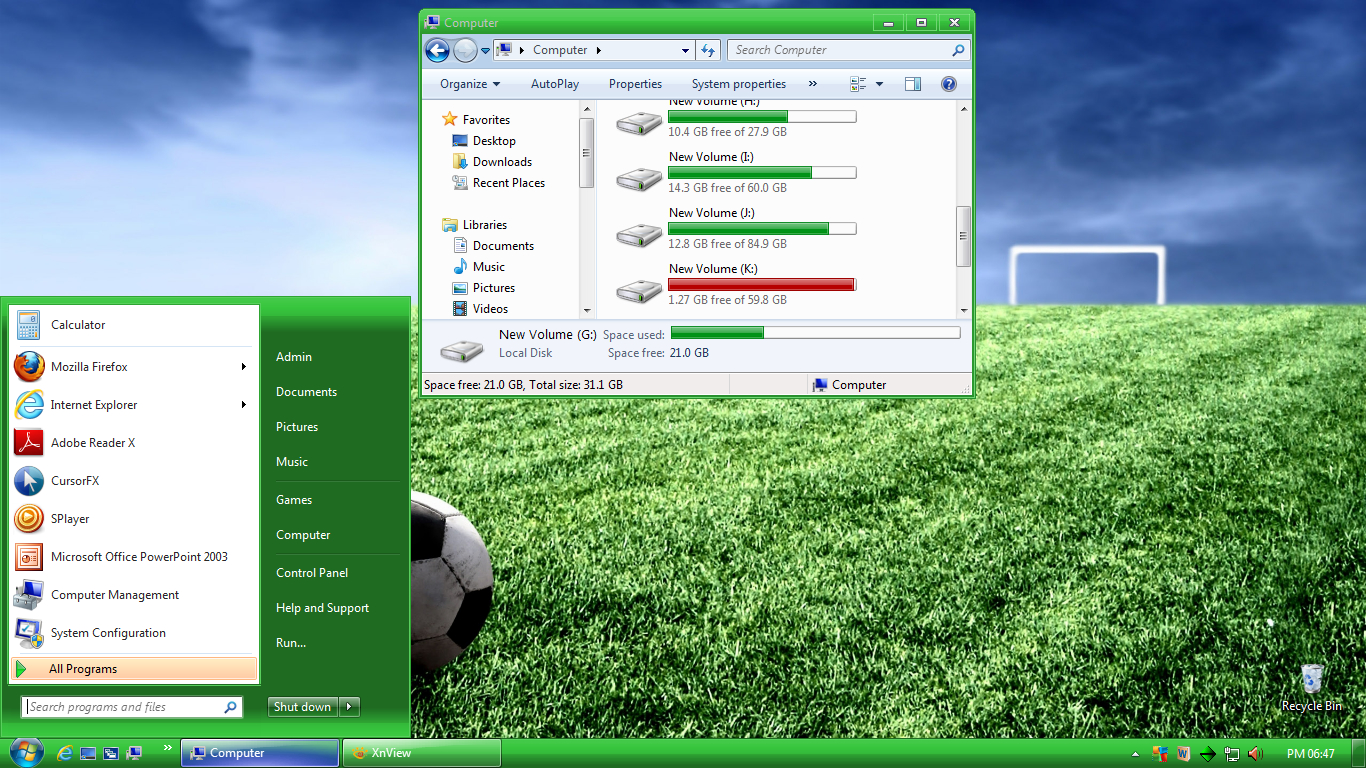Open Control Panel from Start menu

(x=312, y=573)
